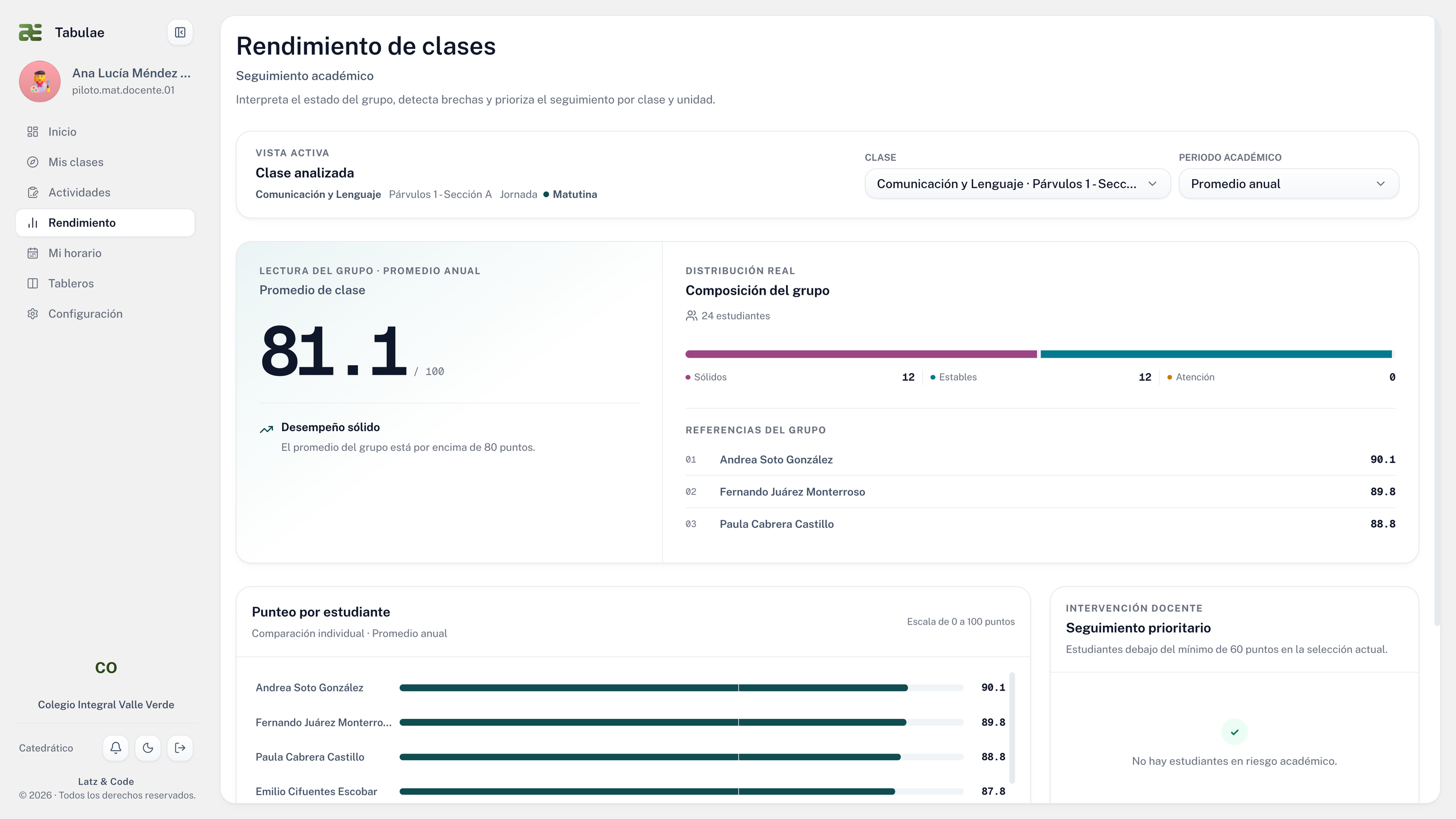Collapse the sidebar panel icon
Viewport: 1456px width, 819px height.
point(180,32)
